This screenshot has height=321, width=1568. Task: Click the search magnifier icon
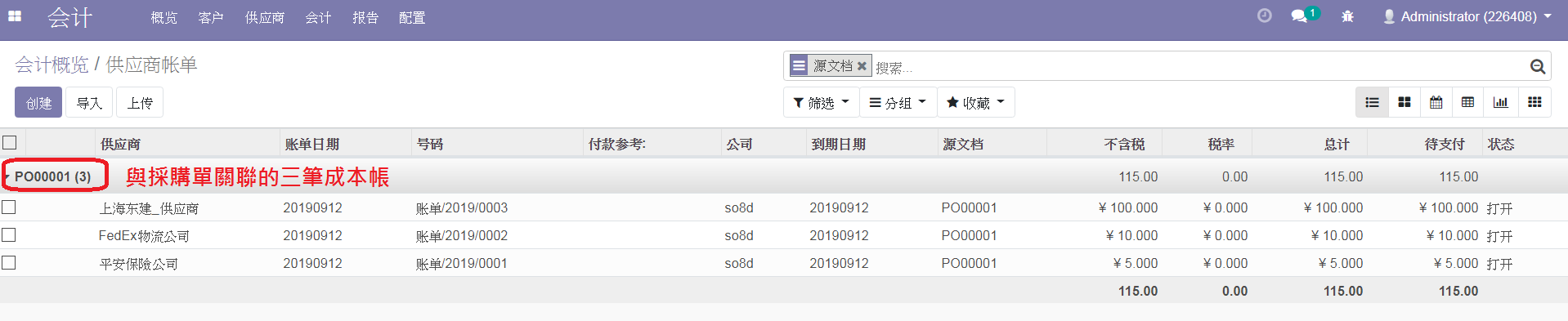(x=1537, y=67)
